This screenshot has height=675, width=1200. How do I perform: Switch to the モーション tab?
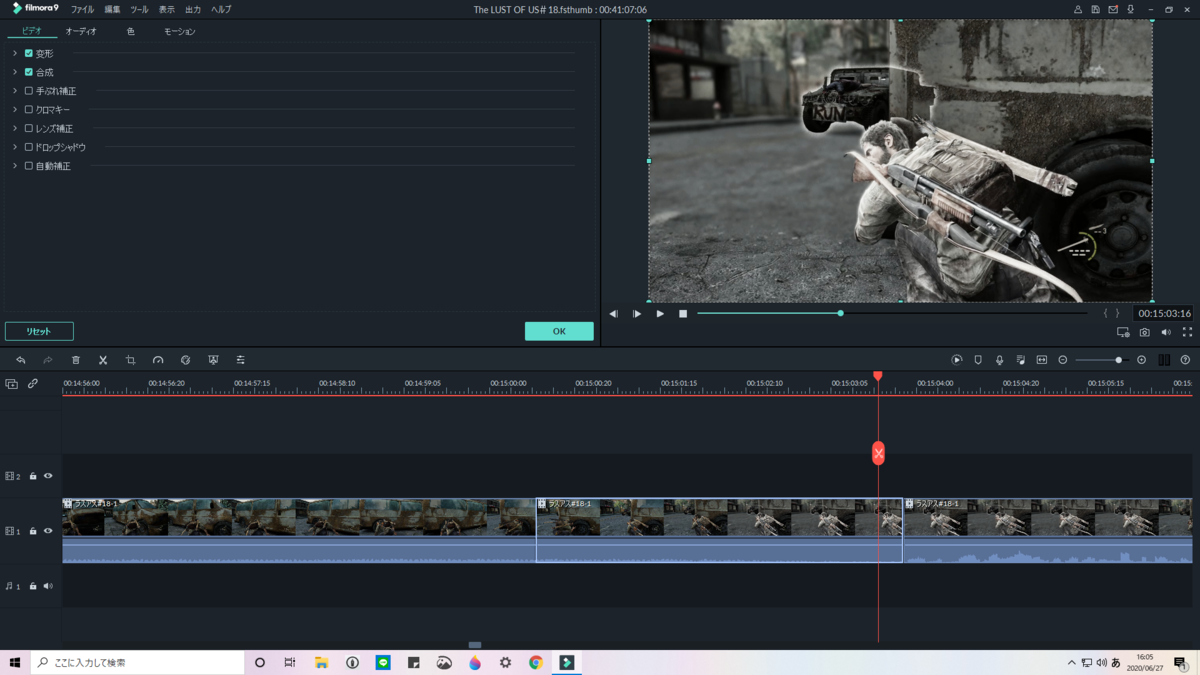click(x=180, y=32)
